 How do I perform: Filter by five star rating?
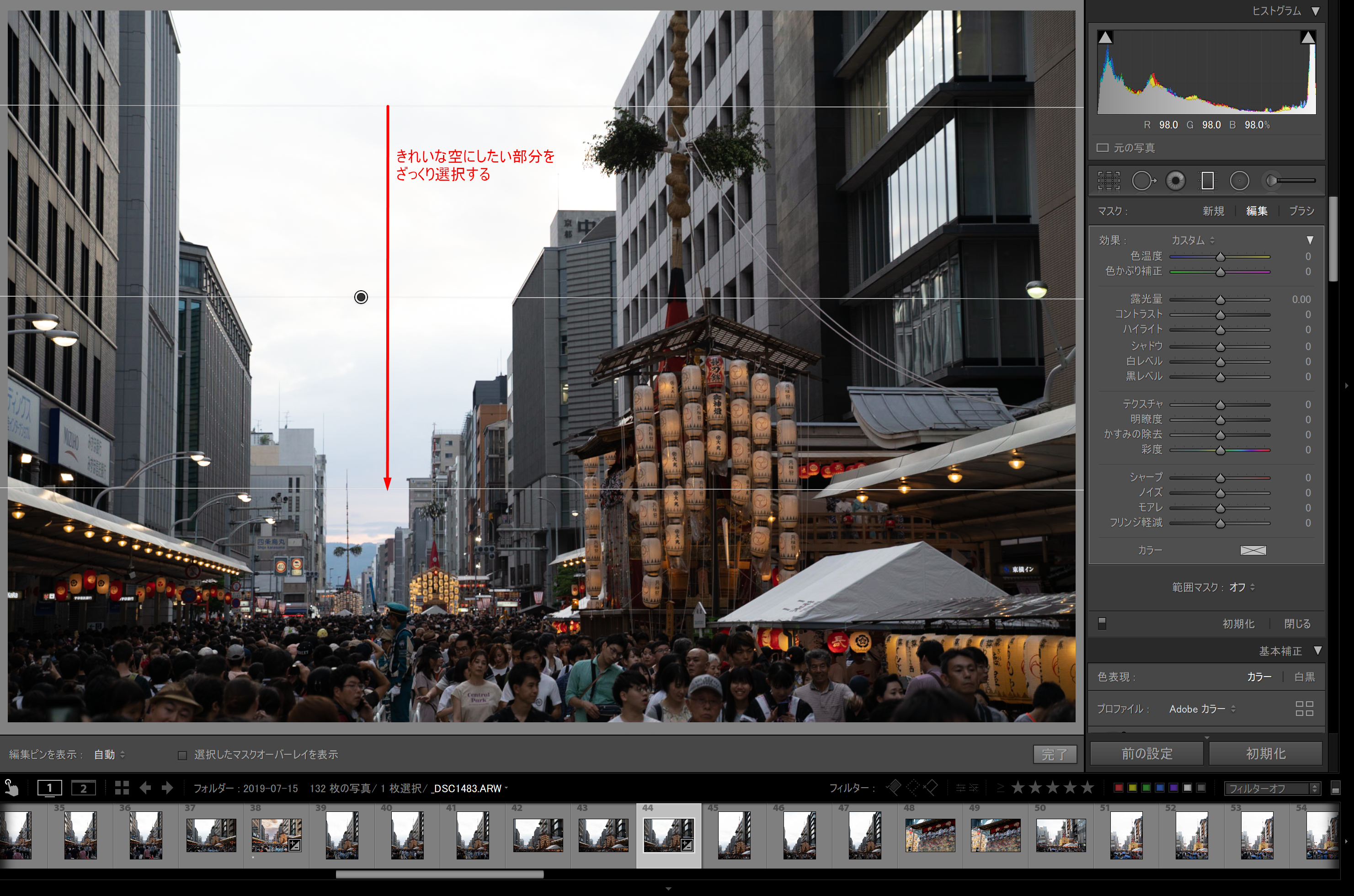pyautogui.click(x=1087, y=787)
